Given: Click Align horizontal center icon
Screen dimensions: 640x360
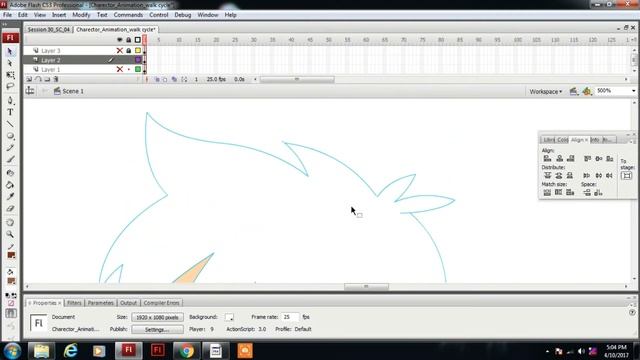Looking at the screenshot, I should coord(560,158).
